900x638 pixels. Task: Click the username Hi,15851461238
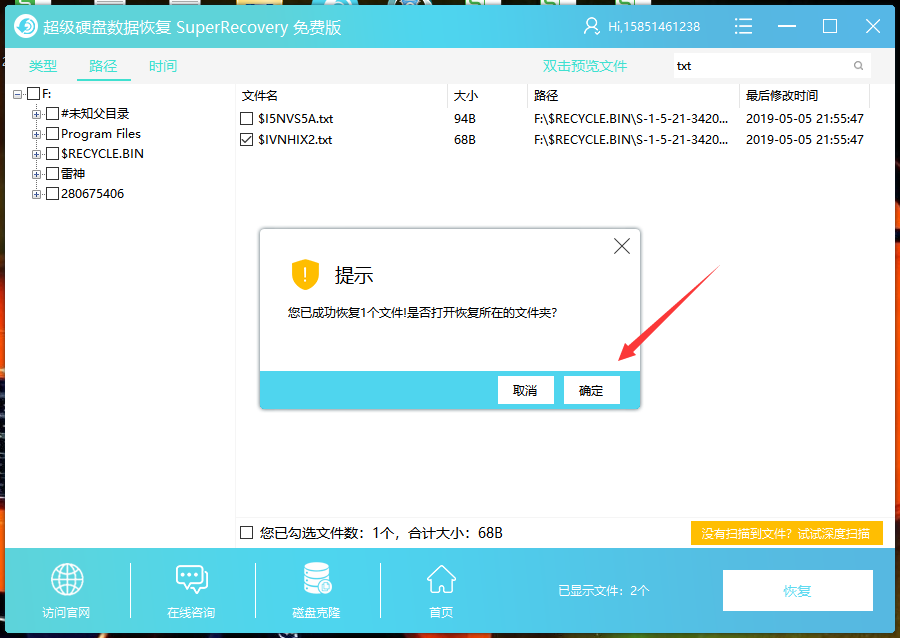(x=654, y=27)
